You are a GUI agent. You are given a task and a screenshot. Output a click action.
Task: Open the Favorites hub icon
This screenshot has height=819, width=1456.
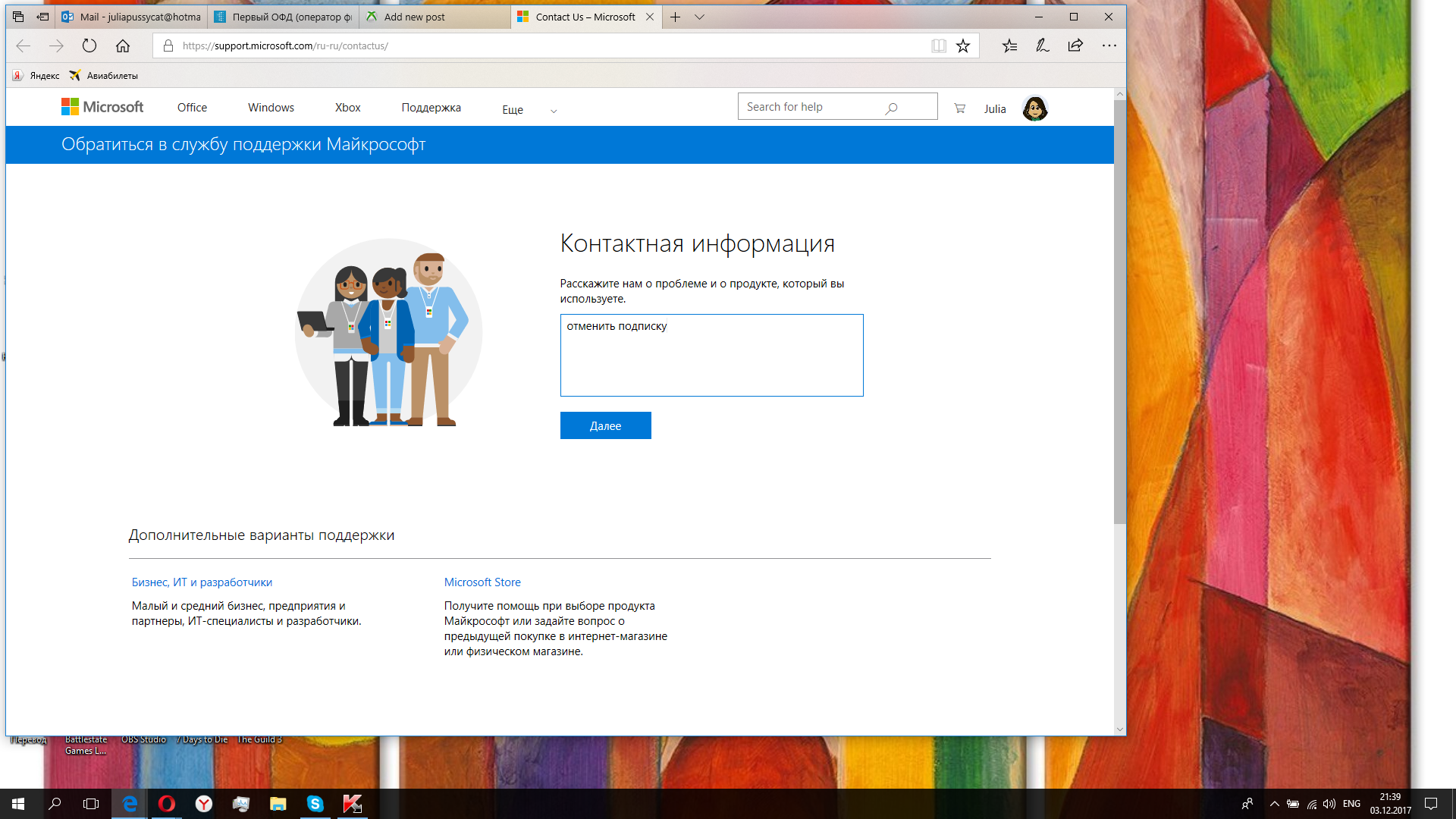pos(1009,45)
